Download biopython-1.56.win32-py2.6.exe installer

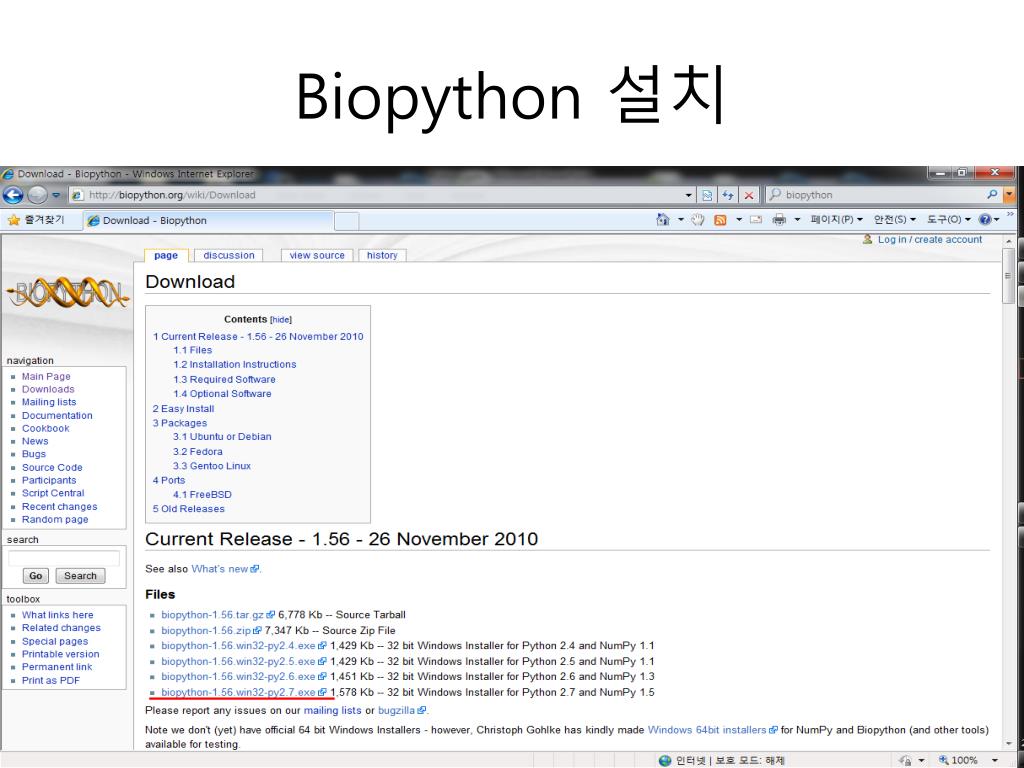[x=243, y=677]
